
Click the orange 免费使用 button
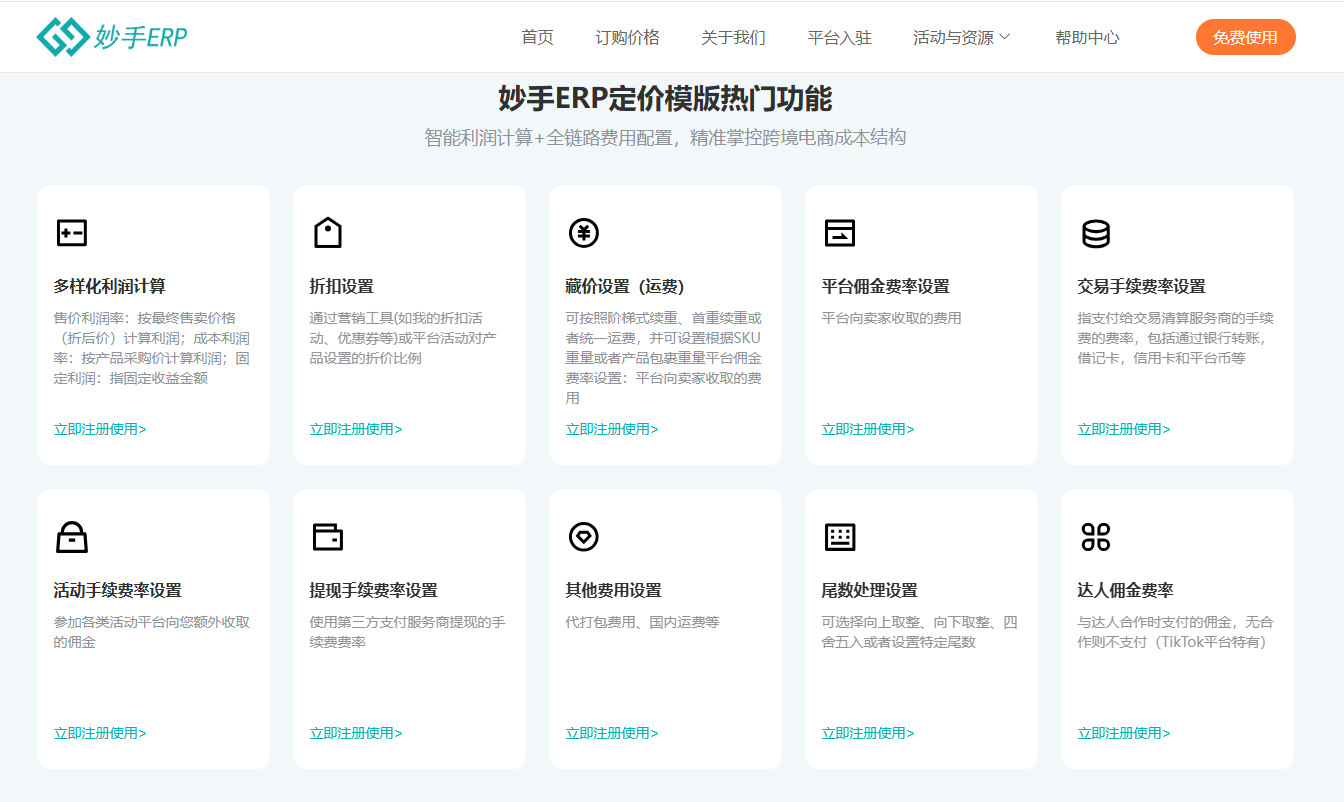coord(1245,37)
